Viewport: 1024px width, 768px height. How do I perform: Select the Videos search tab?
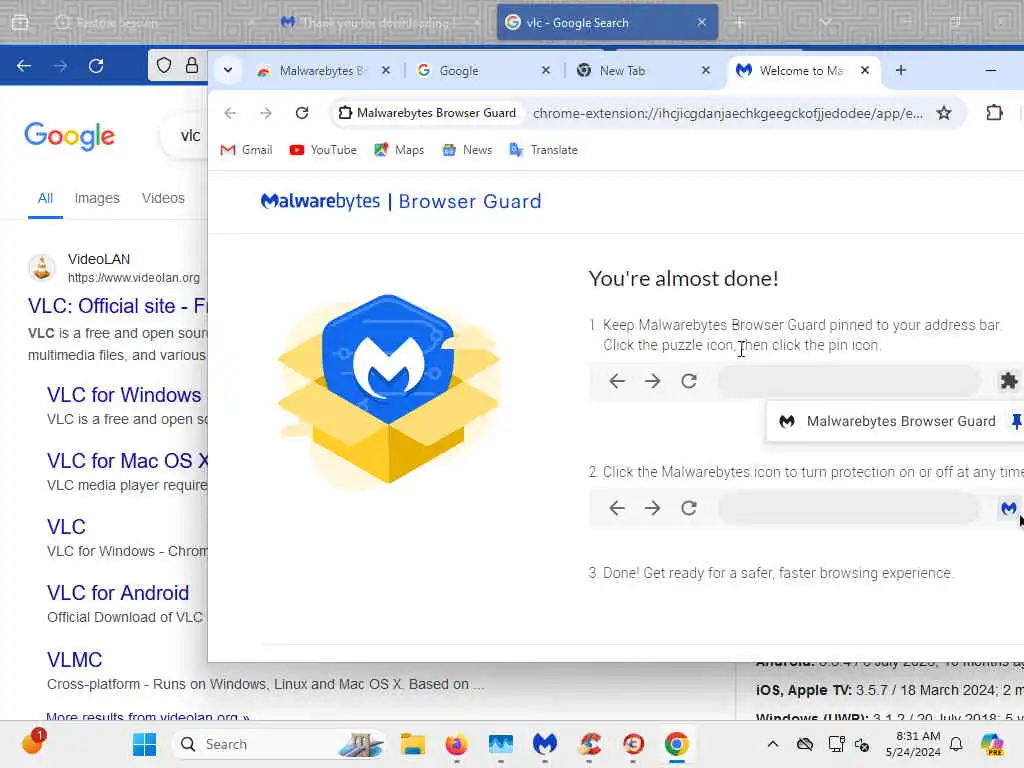[163, 198]
